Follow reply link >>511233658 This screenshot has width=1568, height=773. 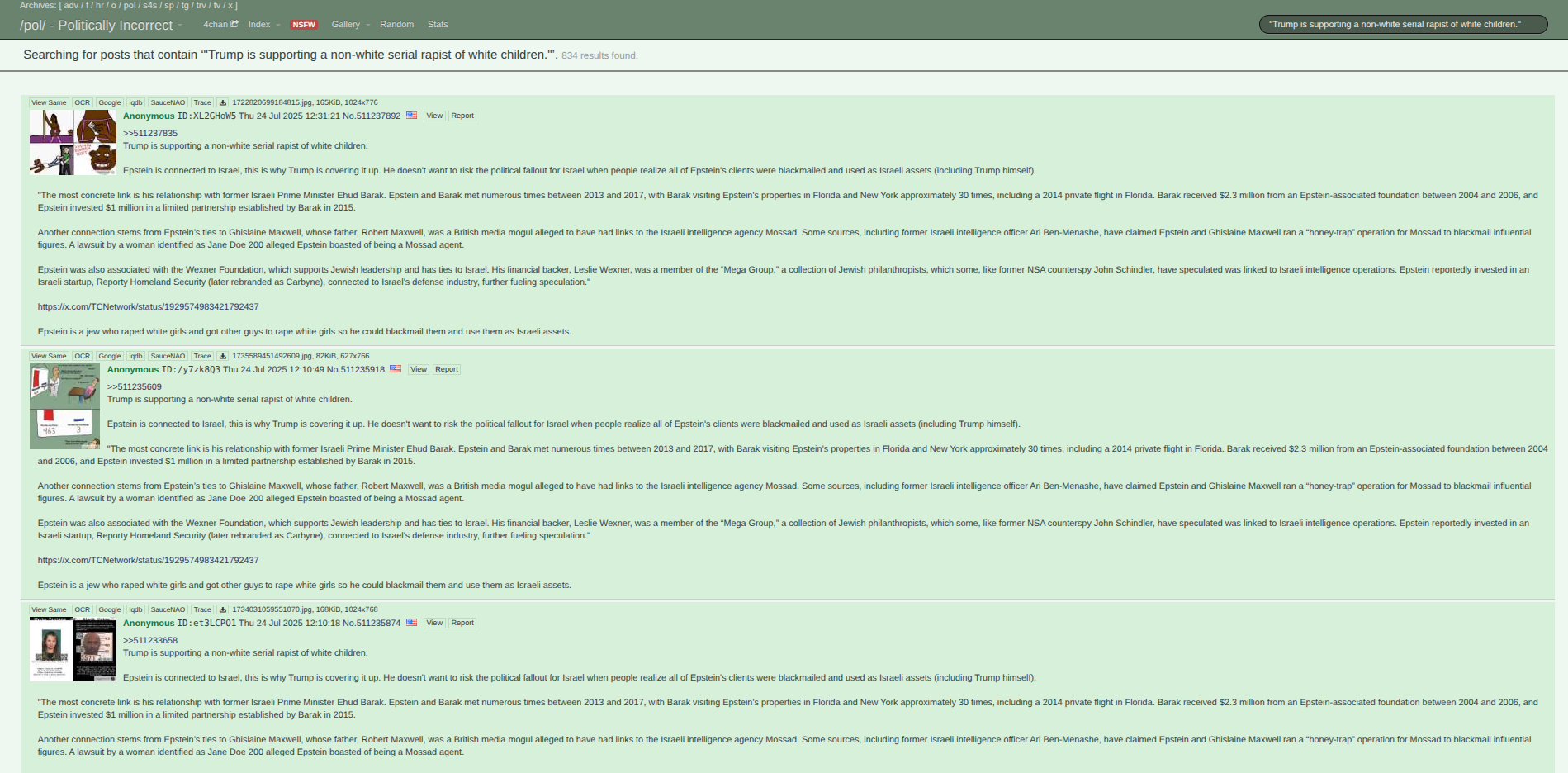150,641
